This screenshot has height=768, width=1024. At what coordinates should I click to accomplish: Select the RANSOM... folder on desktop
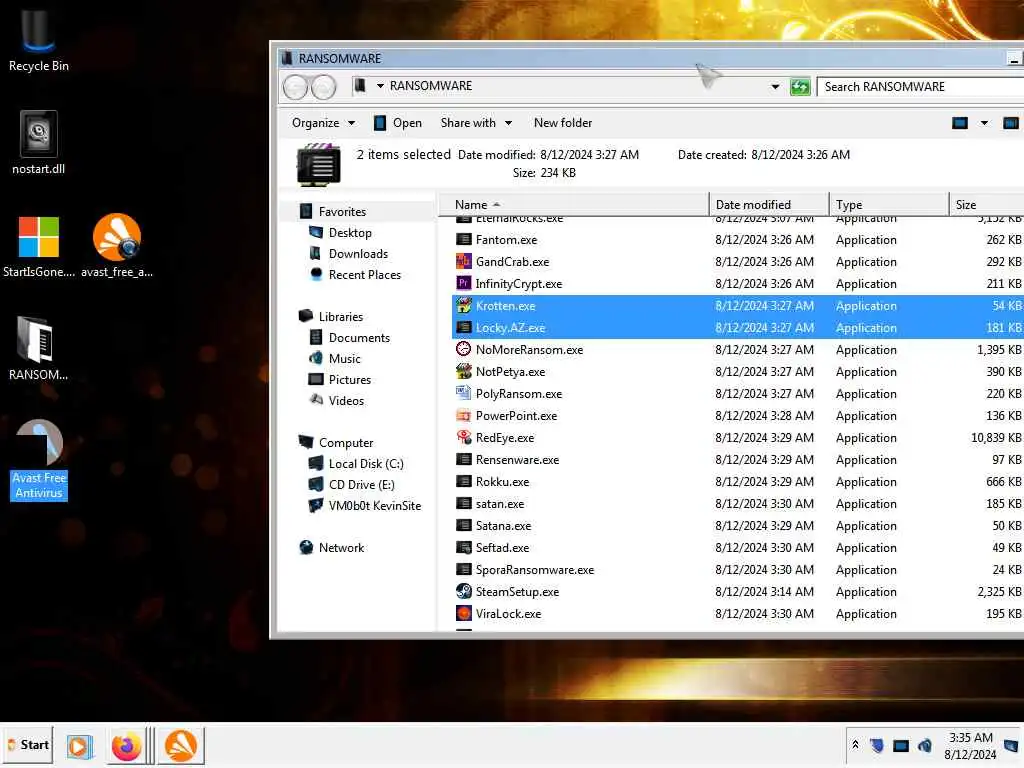39,349
